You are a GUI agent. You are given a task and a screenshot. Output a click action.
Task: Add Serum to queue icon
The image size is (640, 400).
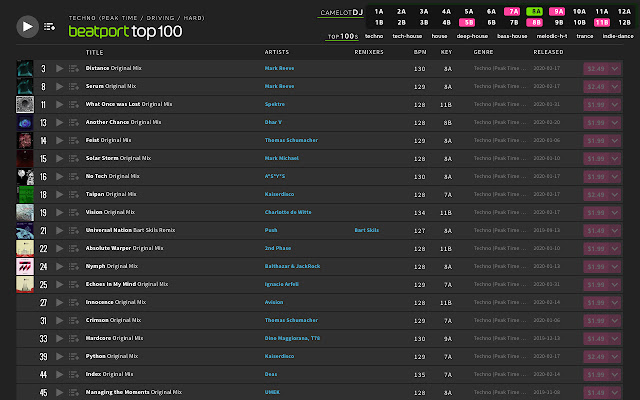(x=73, y=87)
